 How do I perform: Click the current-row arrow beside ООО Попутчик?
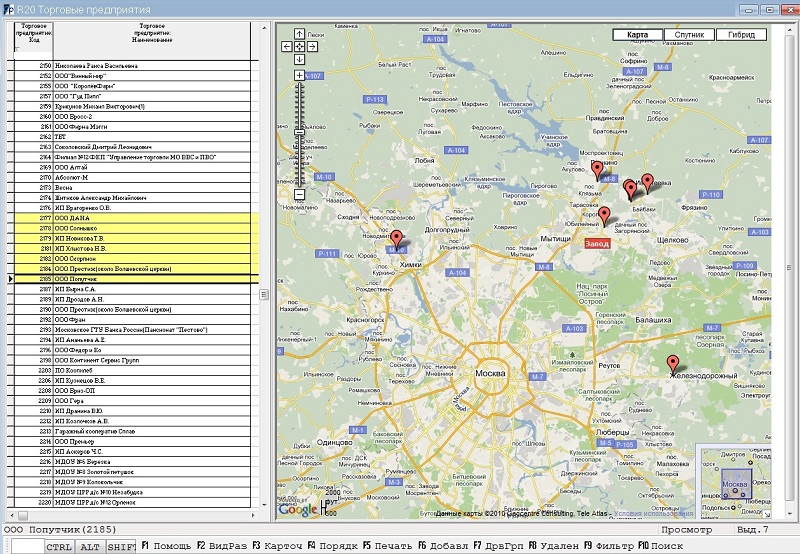[11, 279]
